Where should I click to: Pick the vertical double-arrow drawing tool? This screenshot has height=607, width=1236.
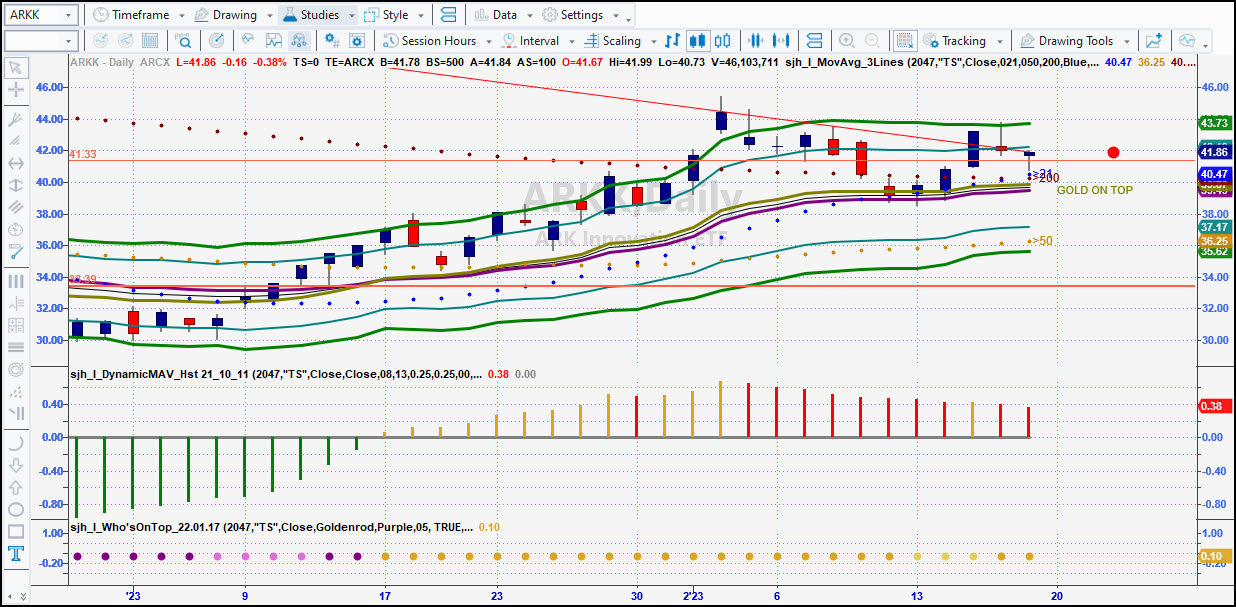point(16,185)
